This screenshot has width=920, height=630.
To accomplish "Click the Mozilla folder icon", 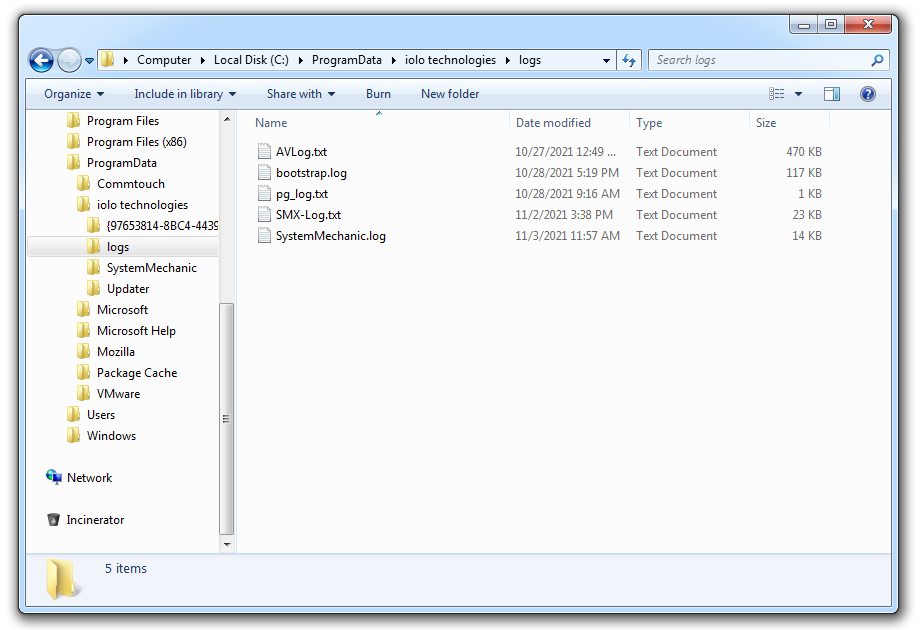I will [83, 352].
